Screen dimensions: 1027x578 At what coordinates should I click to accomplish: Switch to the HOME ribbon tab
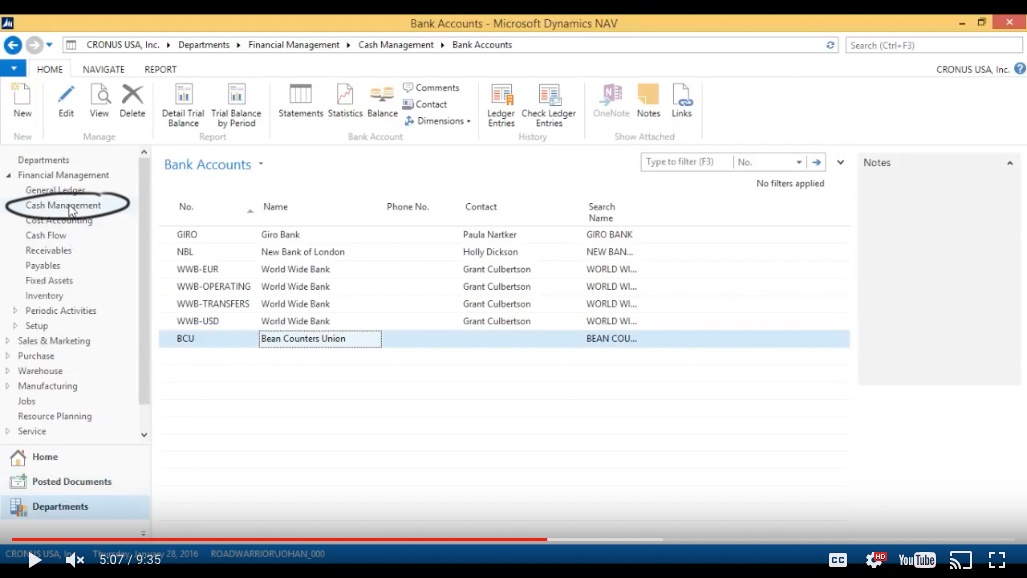pyautogui.click(x=50, y=69)
